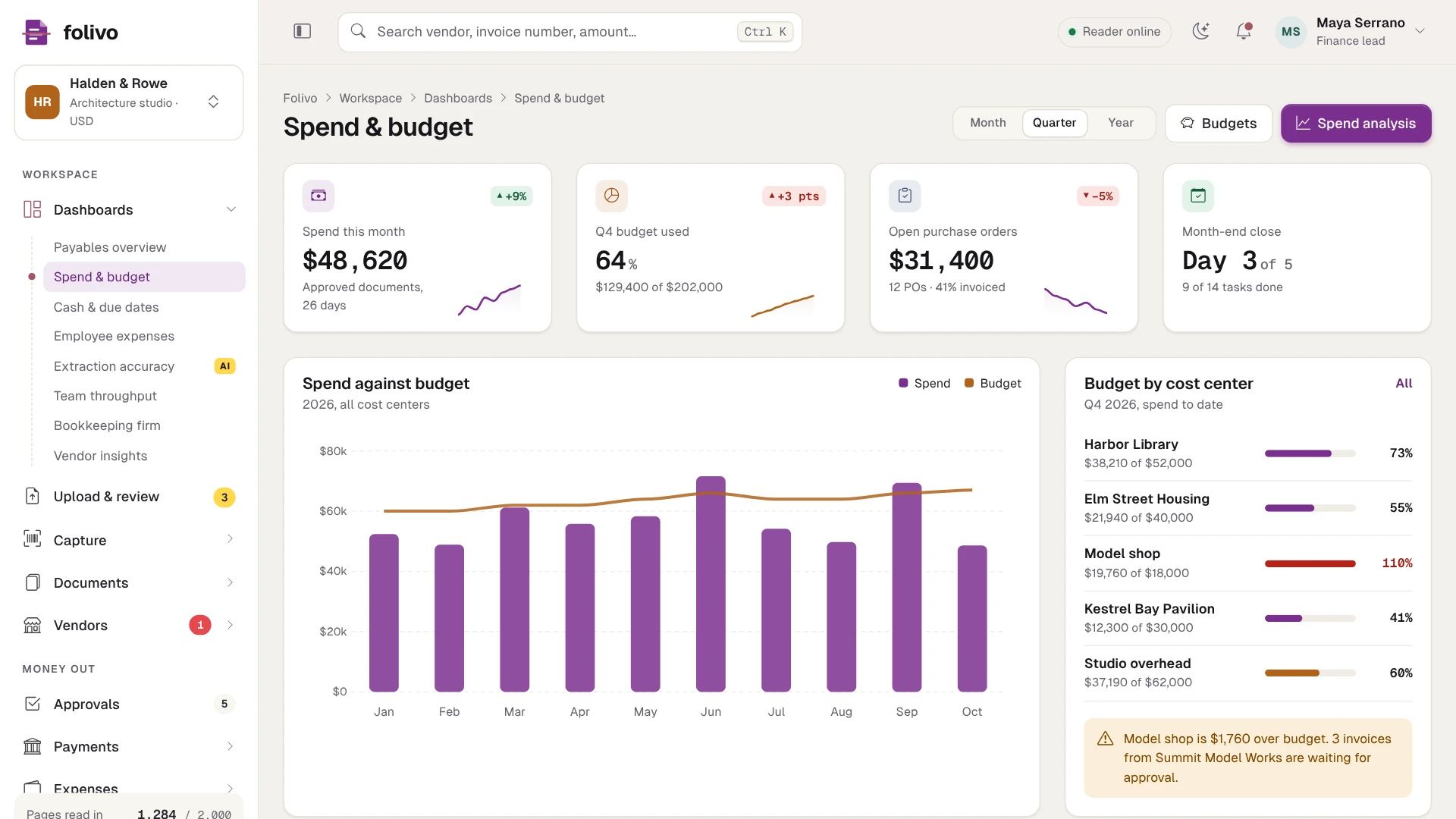Switch to dark mode moon icon
The width and height of the screenshot is (1456, 819).
click(1200, 31)
